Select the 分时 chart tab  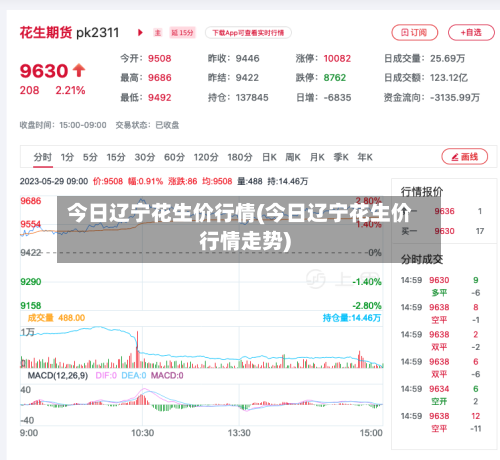43,157
